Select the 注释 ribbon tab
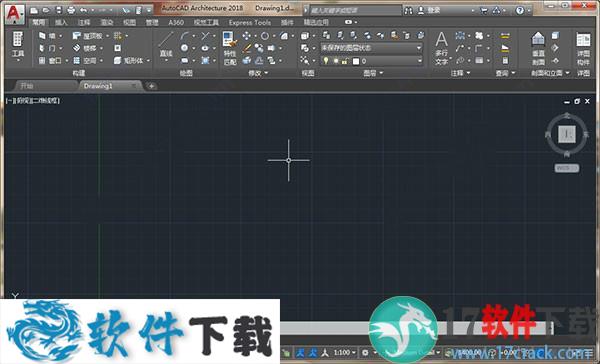Screen dimensions: 600x364 pyautogui.click(x=84, y=23)
